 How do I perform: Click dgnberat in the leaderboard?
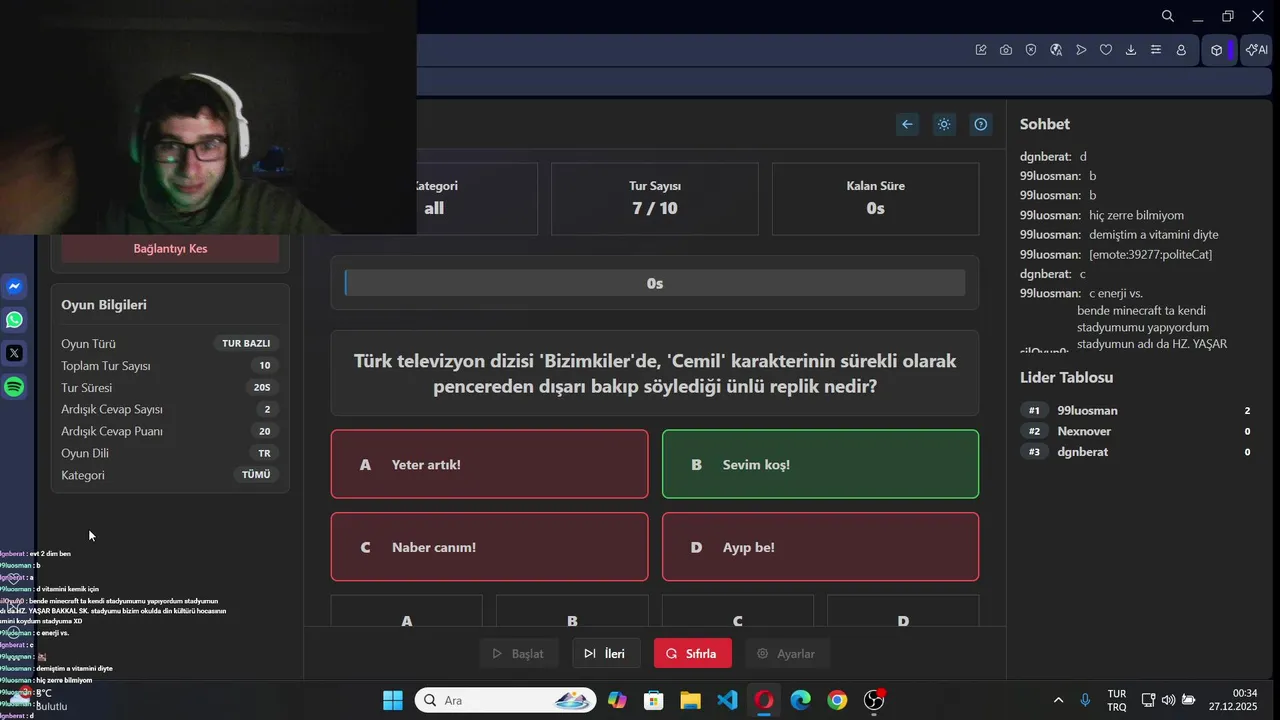(1082, 452)
